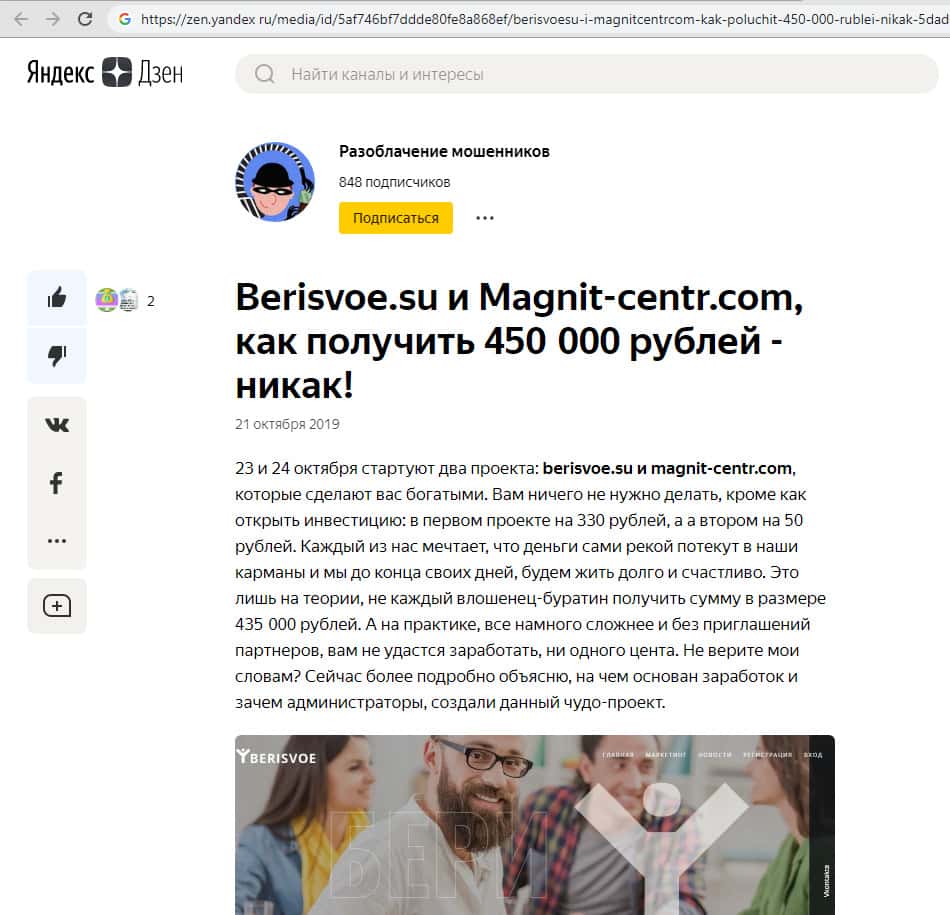Reload the page in the browser

click(85, 19)
